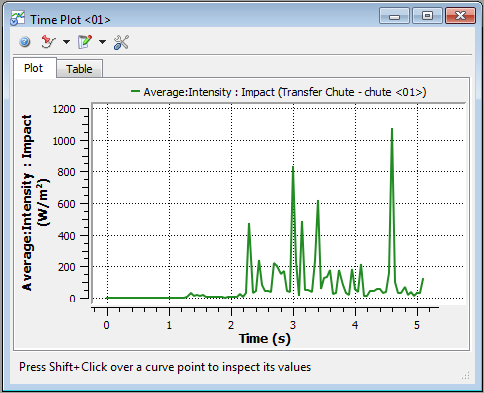This screenshot has height=393, width=484.
Task: Open the wrench and screwdriver settings tool
Action: [x=121, y=42]
